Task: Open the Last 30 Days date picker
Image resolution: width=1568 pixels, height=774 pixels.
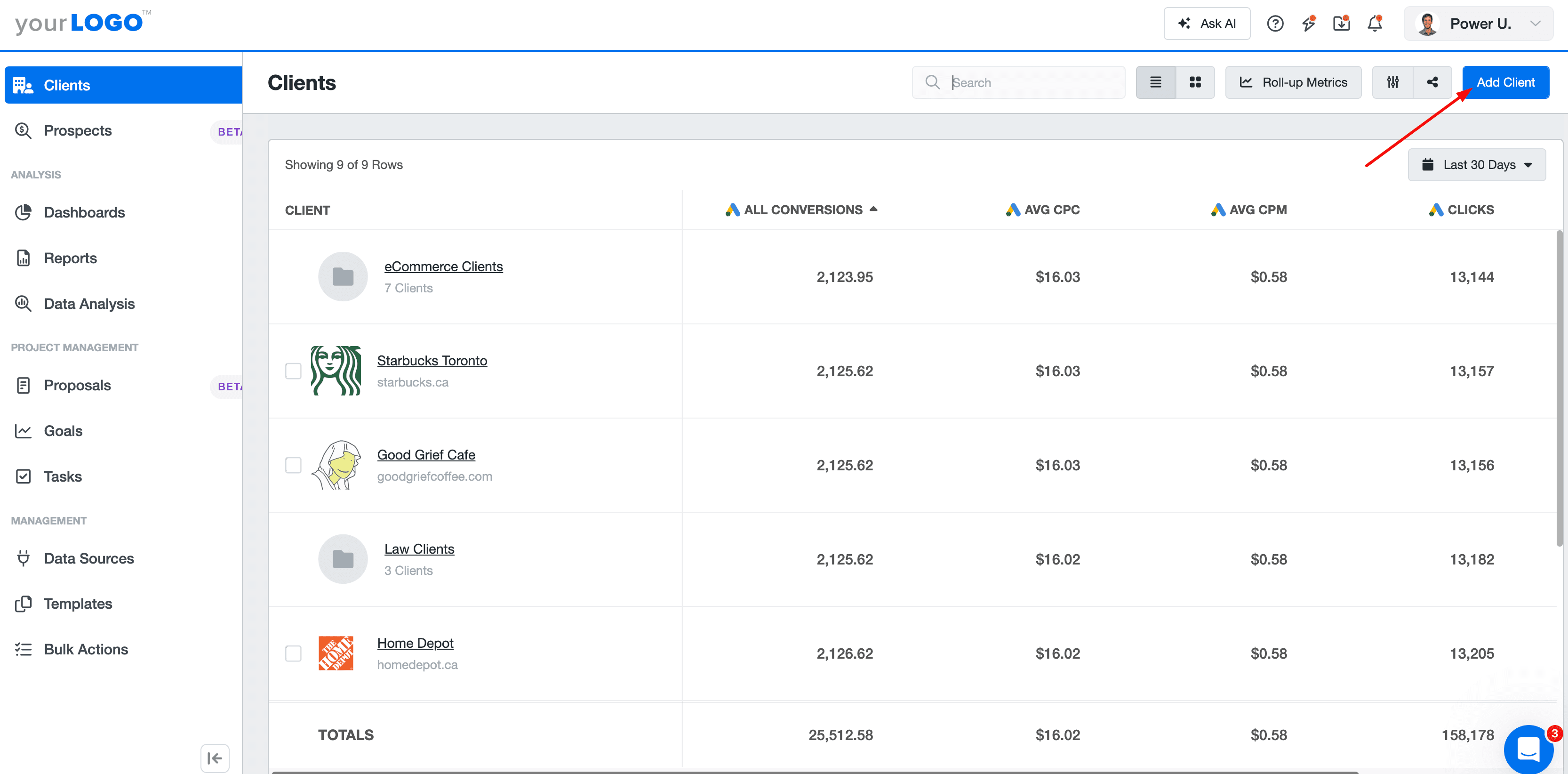Action: (1477, 164)
